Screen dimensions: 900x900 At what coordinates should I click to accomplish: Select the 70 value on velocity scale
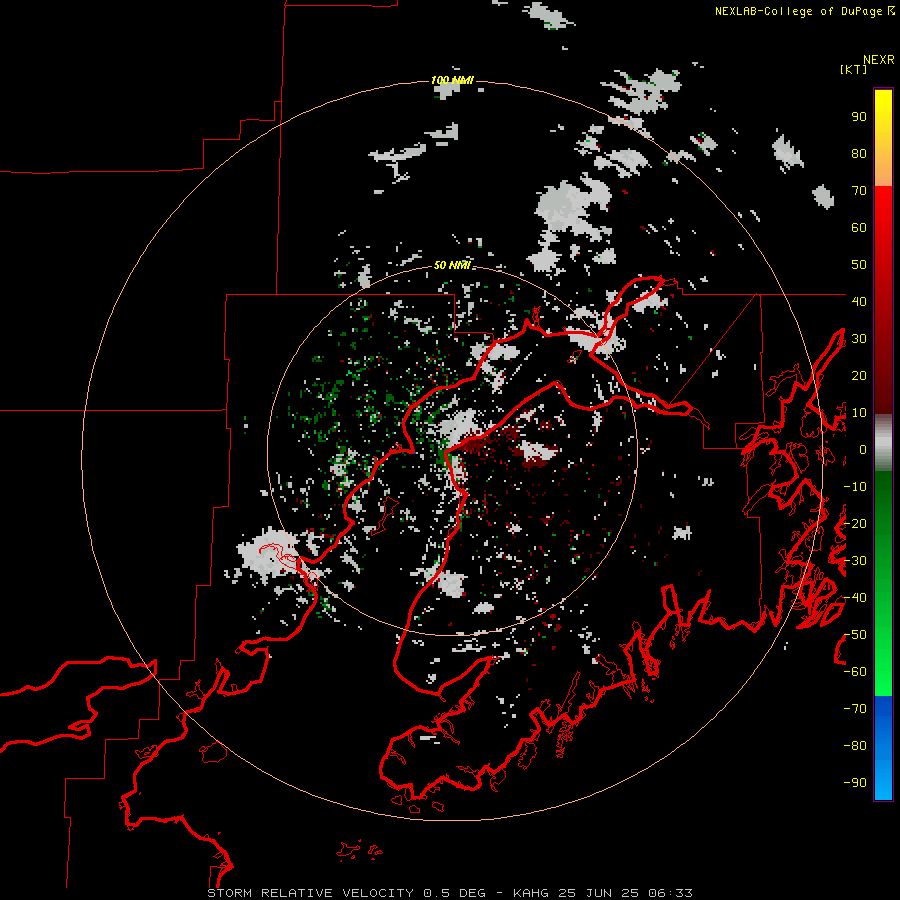coord(859,191)
